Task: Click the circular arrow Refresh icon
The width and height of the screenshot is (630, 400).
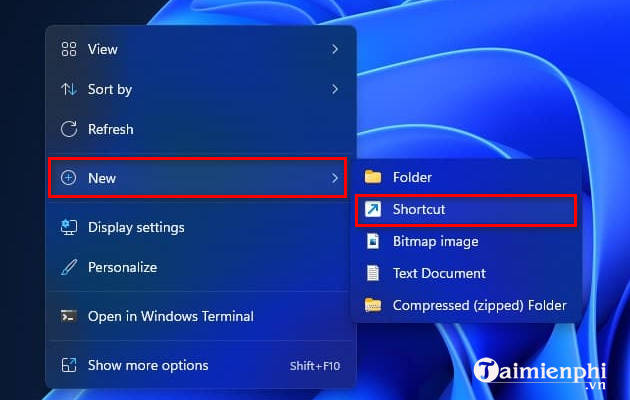Action: (69, 129)
